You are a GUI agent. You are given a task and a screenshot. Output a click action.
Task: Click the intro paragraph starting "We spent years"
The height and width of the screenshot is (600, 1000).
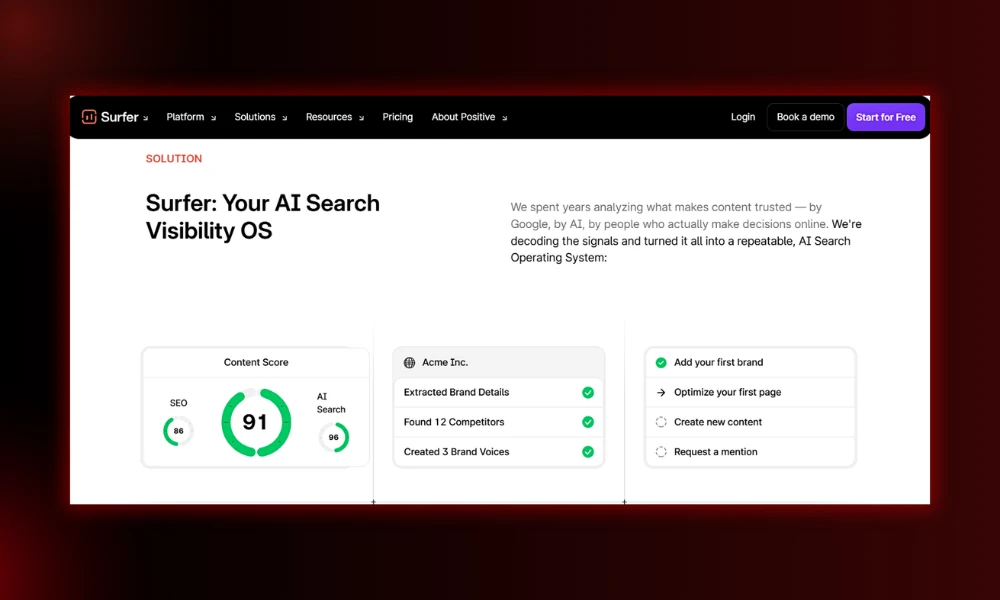pos(686,232)
